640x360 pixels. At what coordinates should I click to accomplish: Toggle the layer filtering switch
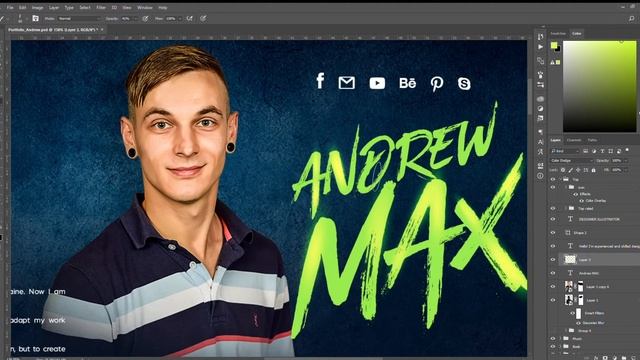(x=627, y=151)
